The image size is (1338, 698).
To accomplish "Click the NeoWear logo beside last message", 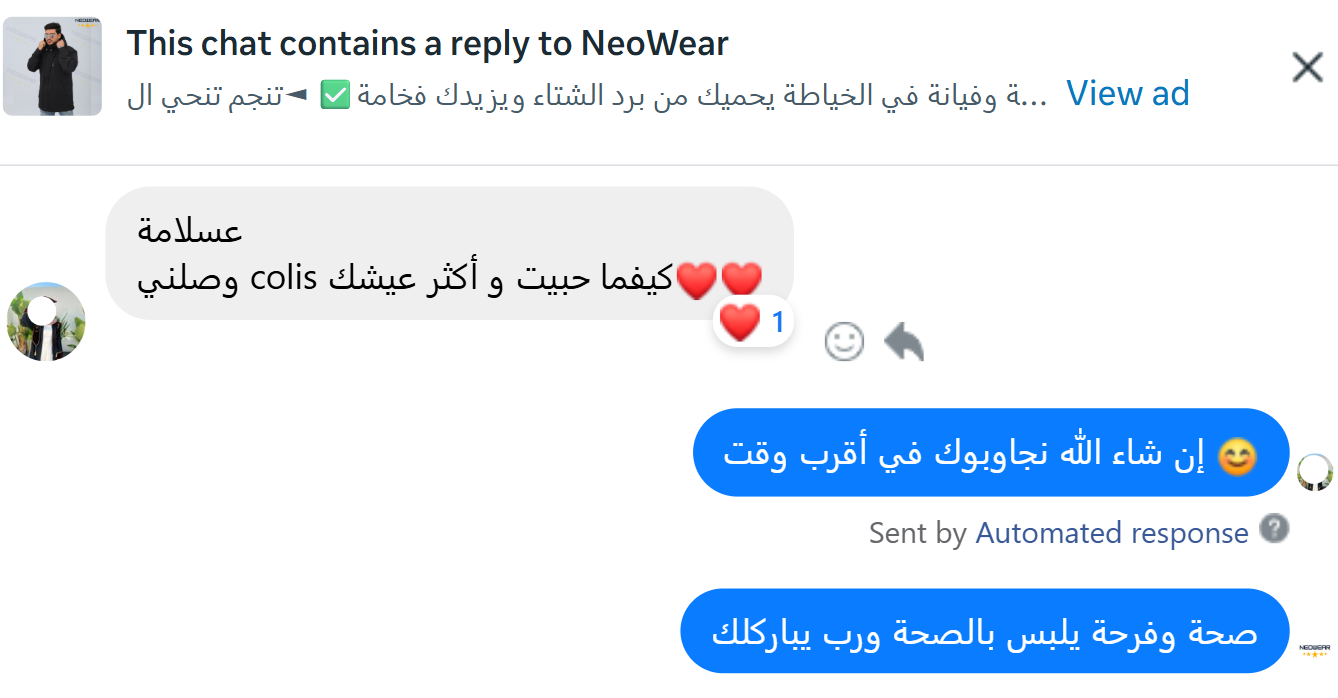I will (1314, 649).
